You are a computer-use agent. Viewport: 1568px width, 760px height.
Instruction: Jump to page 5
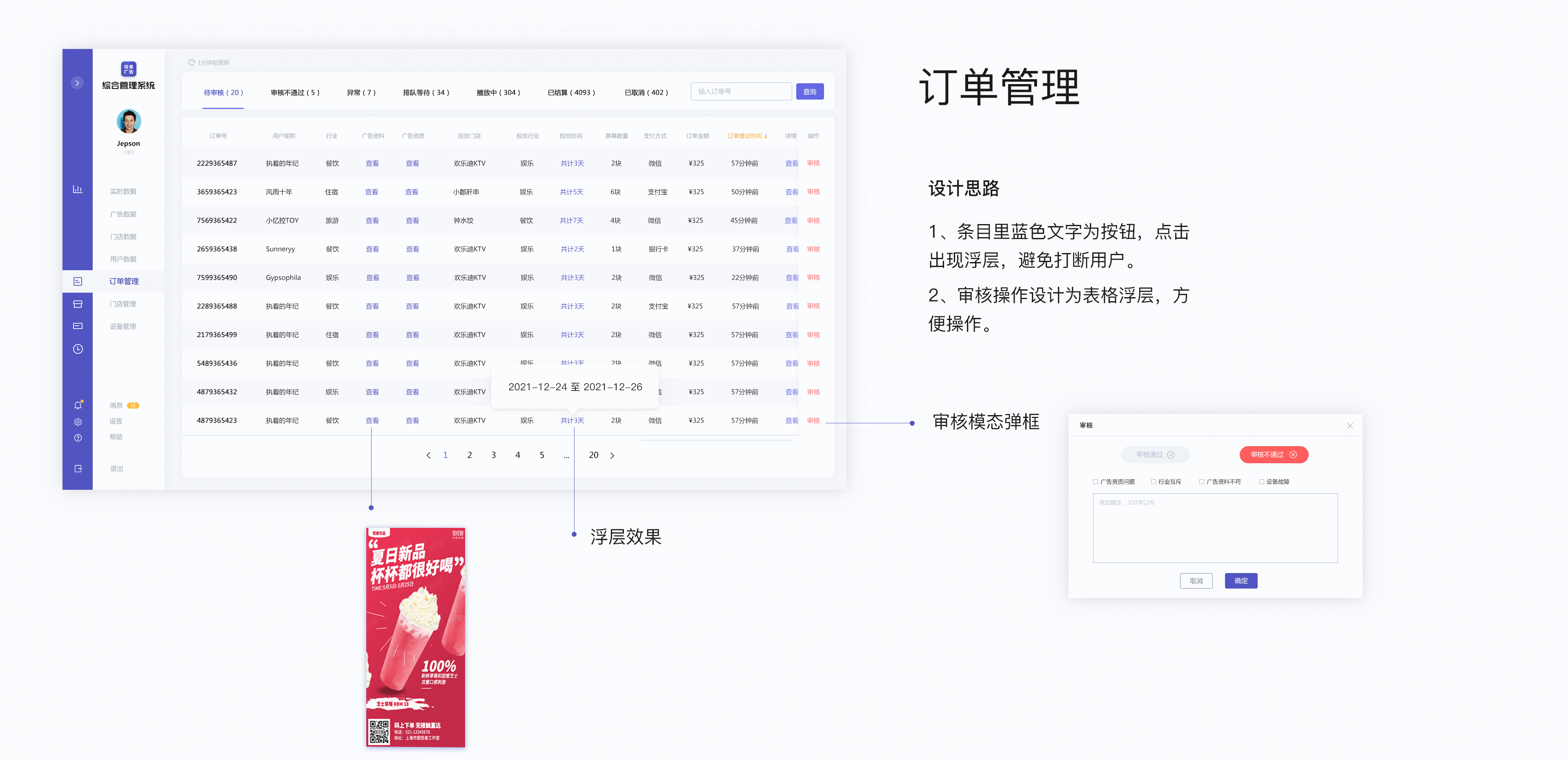point(542,455)
